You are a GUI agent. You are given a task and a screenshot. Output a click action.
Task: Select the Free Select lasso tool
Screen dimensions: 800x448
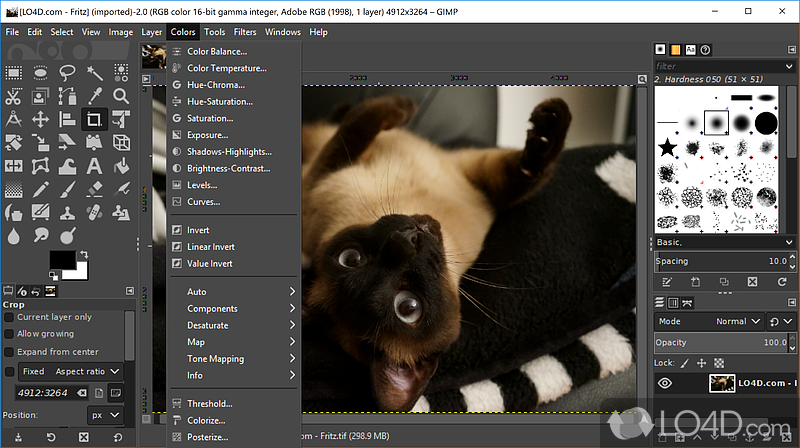coord(67,72)
